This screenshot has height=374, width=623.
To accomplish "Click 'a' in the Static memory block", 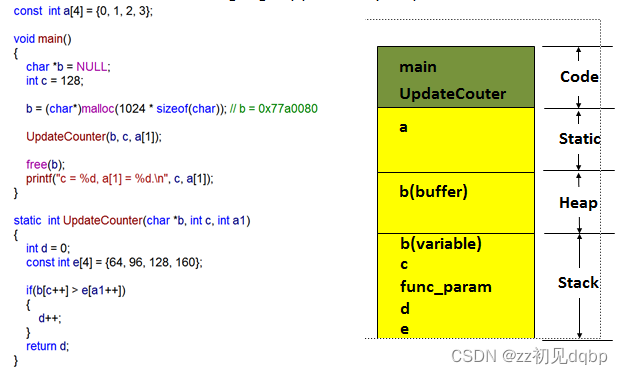I will pyautogui.click(x=403, y=127).
